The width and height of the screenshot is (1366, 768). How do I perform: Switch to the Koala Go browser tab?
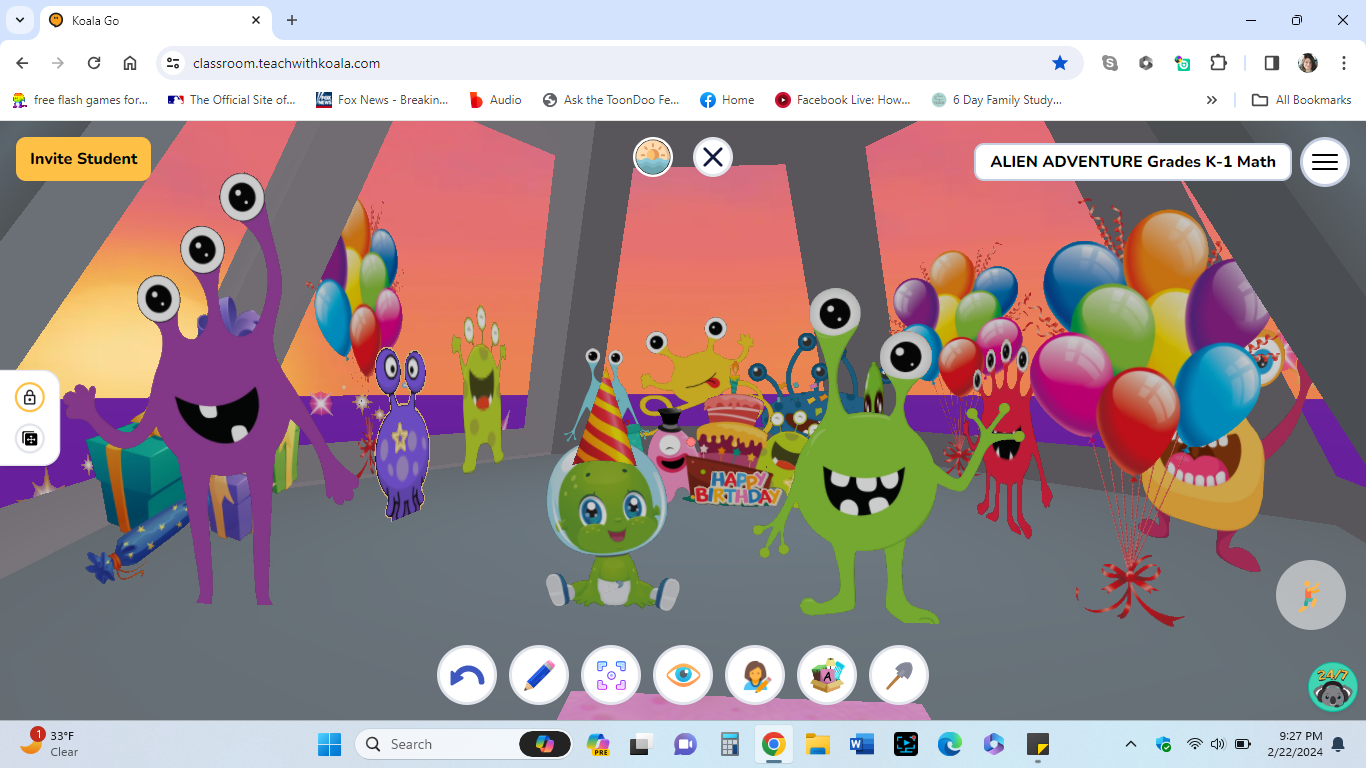(x=140, y=20)
